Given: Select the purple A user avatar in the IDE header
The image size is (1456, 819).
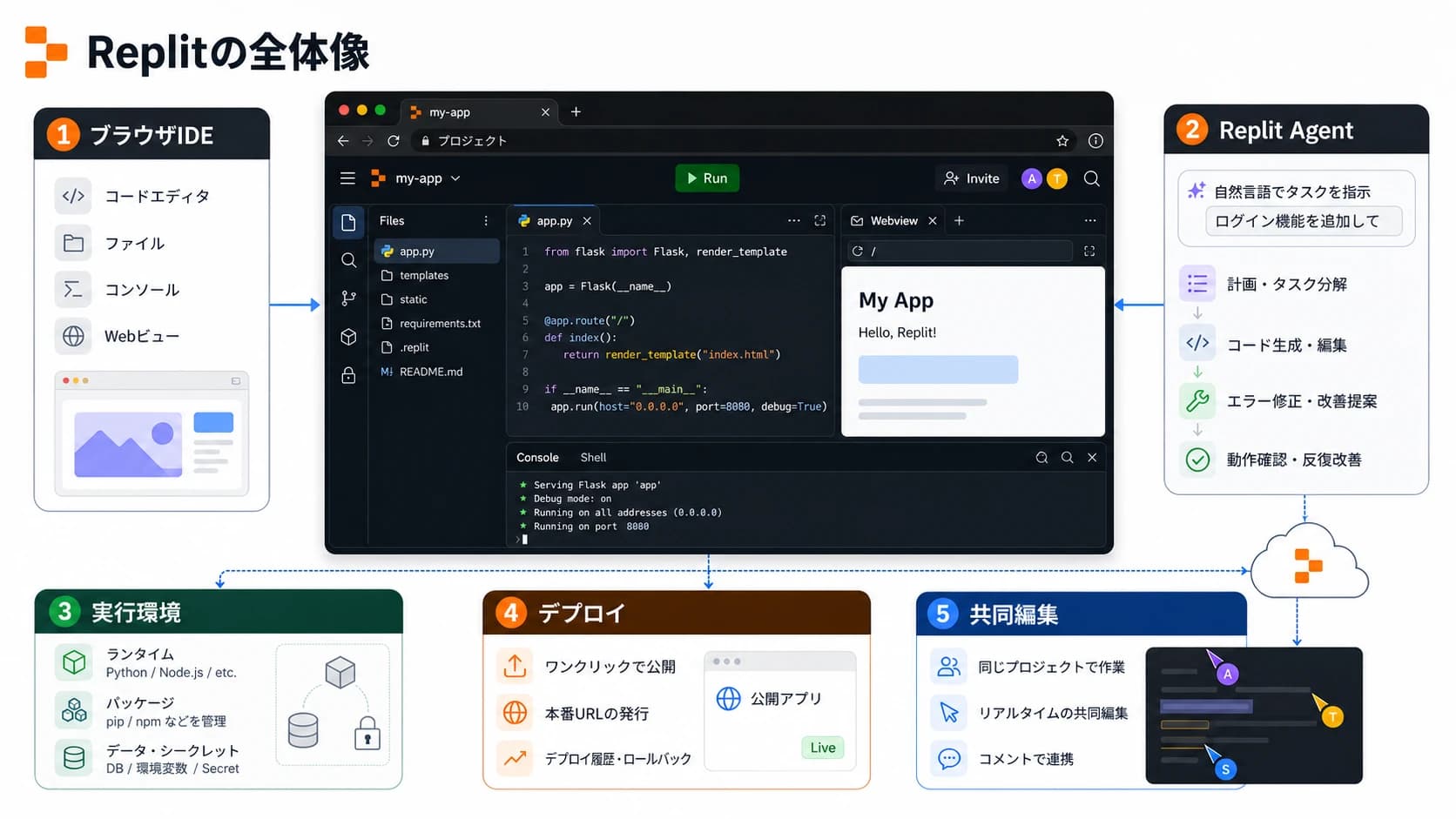Looking at the screenshot, I should (1032, 178).
